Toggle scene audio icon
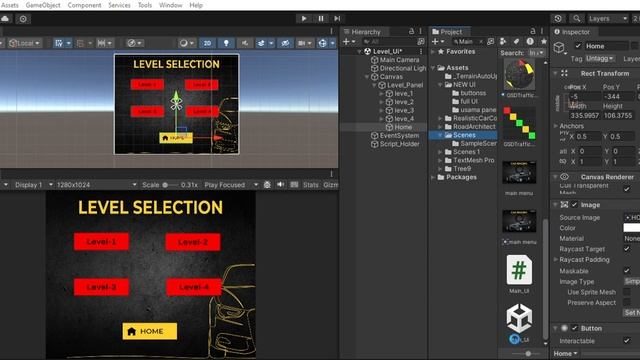640x360 pixels. click(244, 43)
